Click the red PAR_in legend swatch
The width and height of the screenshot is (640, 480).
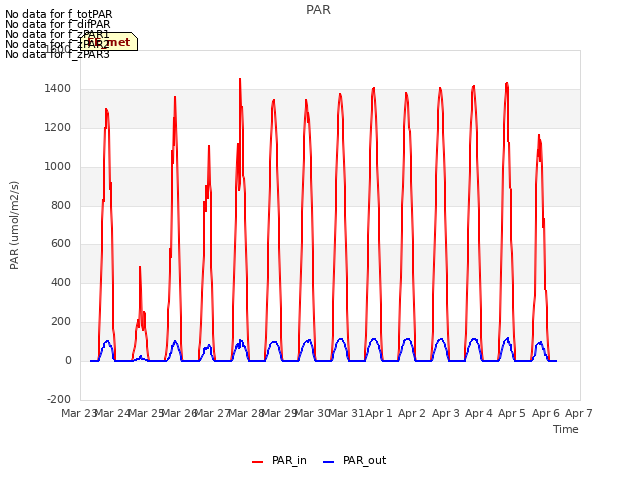(258, 462)
